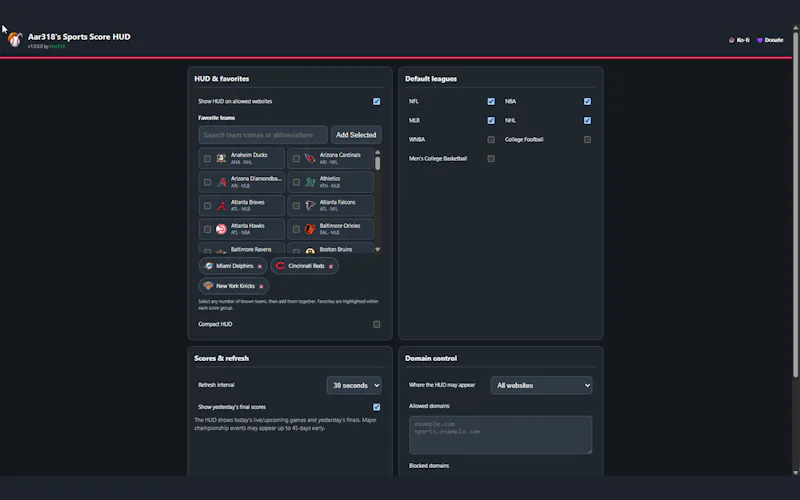Focus the team search input field

point(263,135)
